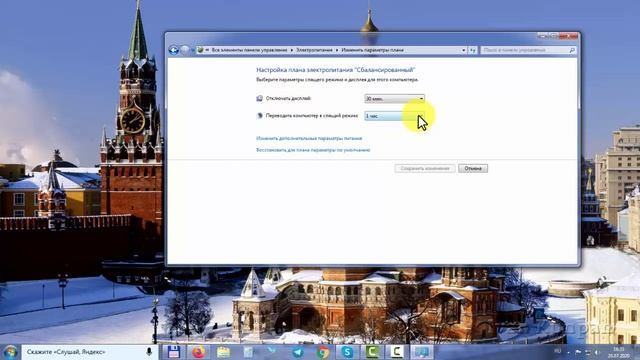Close the power plan settings window

tap(569, 36)
